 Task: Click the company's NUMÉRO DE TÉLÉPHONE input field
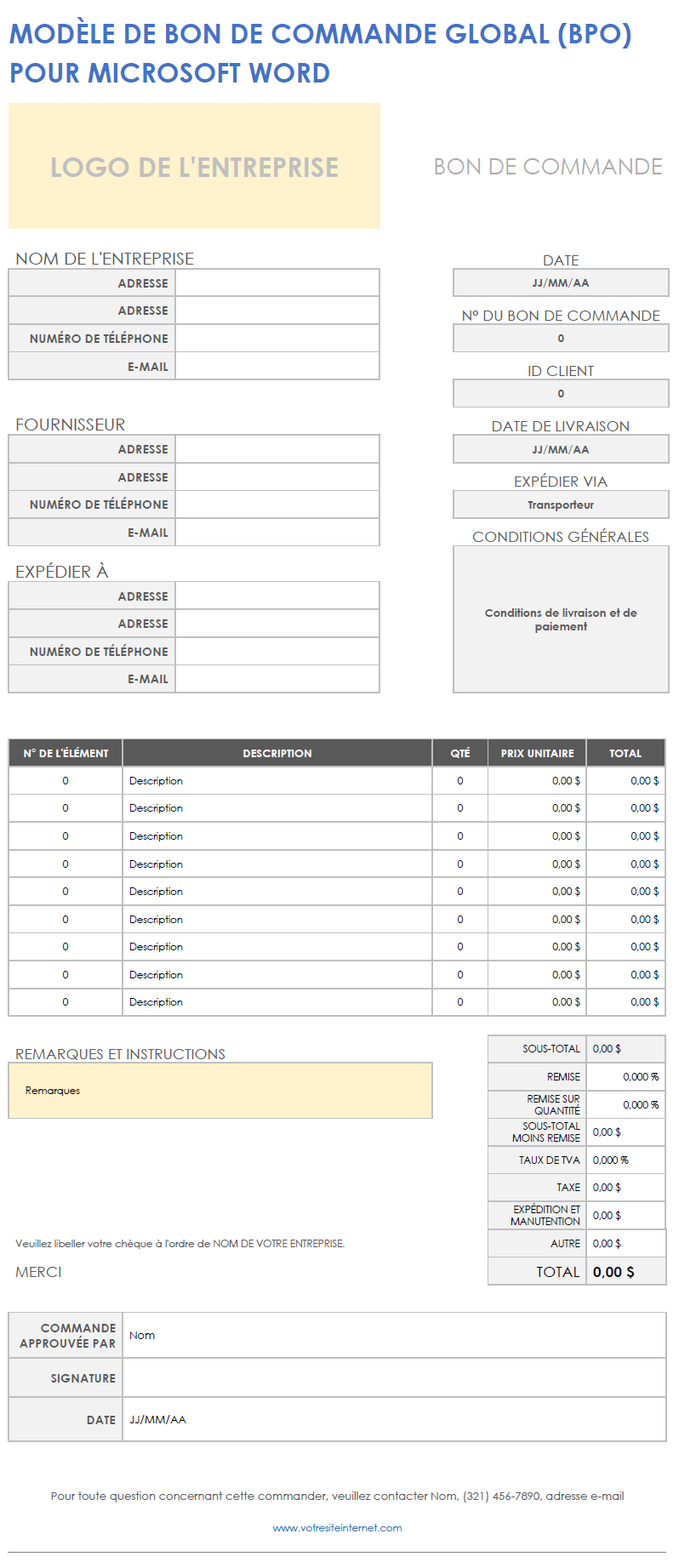coord(277,339)
